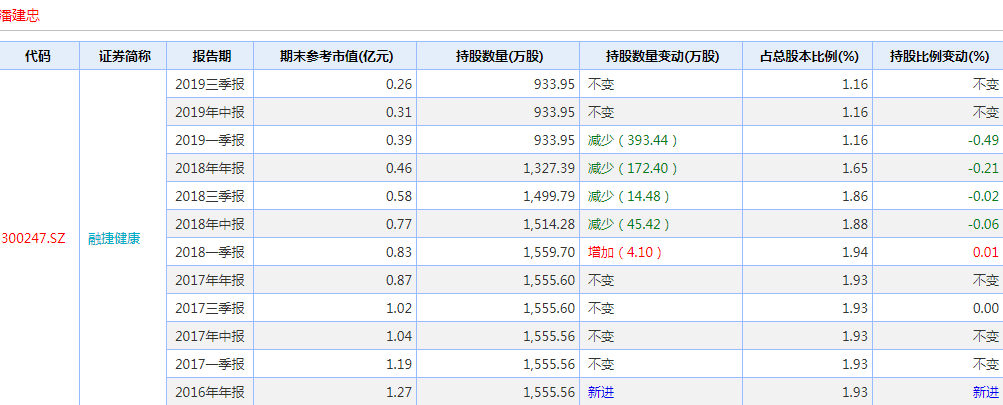The height and width of the screenshot is (405, 1003).
Task: Select the 减少 ( 45.42 ) change cell
Action: [x=661, y=224]
